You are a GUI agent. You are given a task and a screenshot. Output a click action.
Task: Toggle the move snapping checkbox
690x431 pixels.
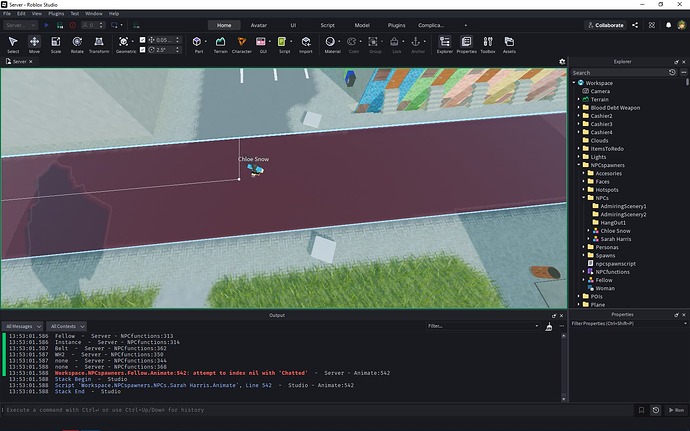[142, 40]
